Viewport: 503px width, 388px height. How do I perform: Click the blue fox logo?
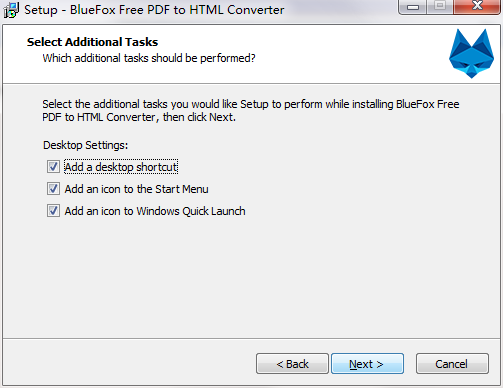point(471,53)
